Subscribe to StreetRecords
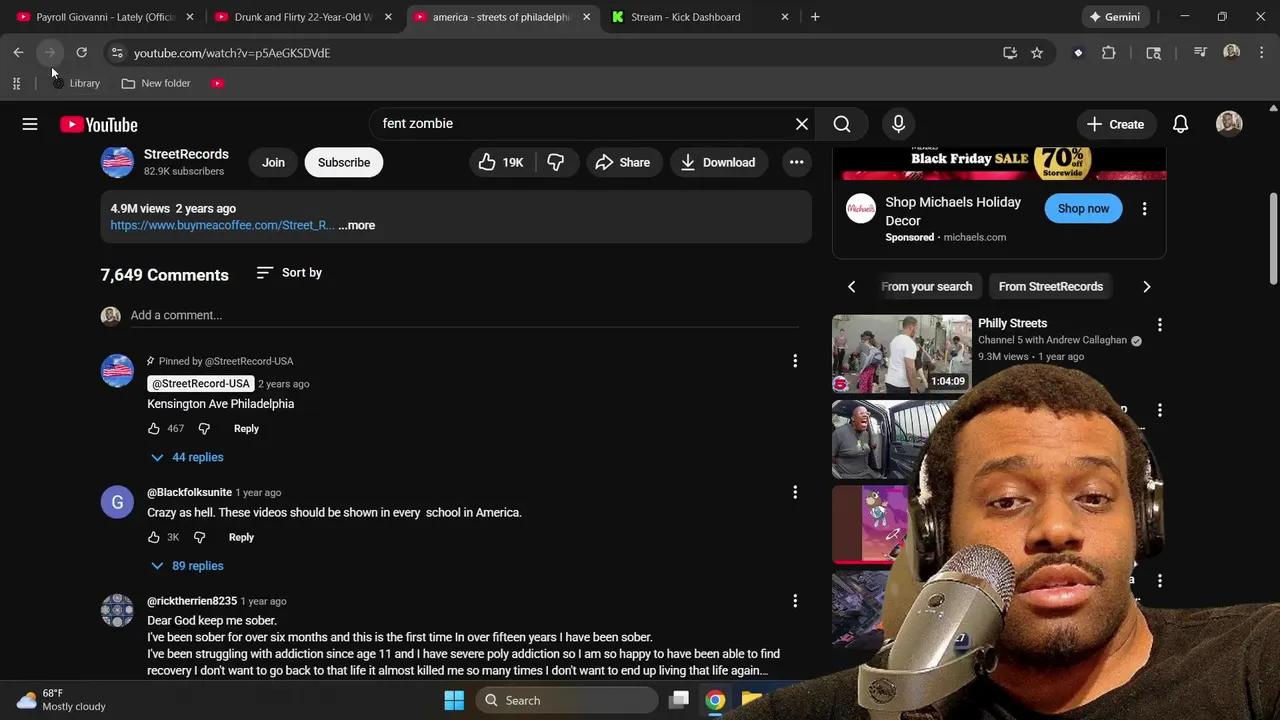Image resolution: width=1280 pixels, height=720 pixels. coord(344,162)
